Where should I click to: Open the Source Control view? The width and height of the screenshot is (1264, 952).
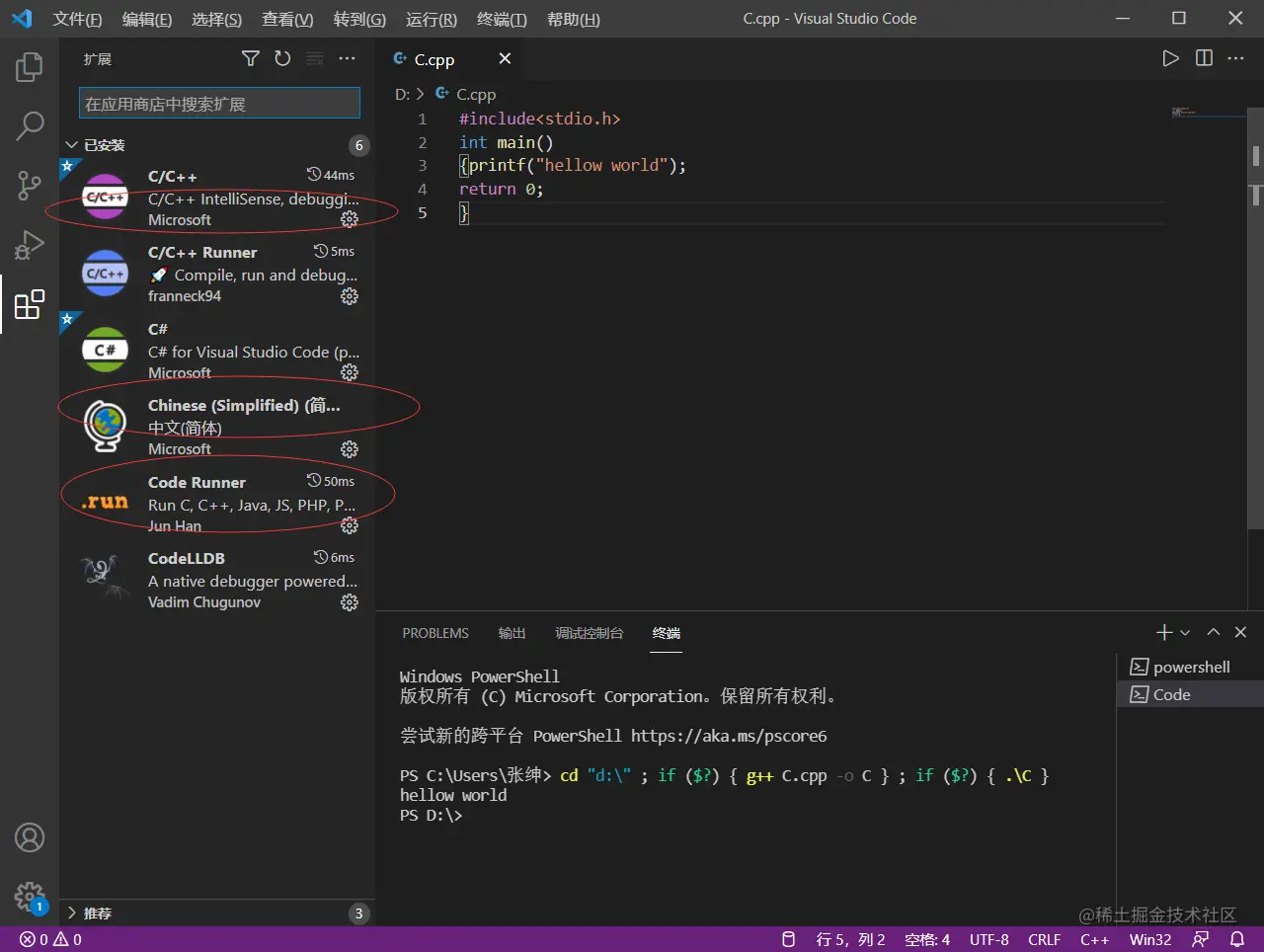pos(30,185)
